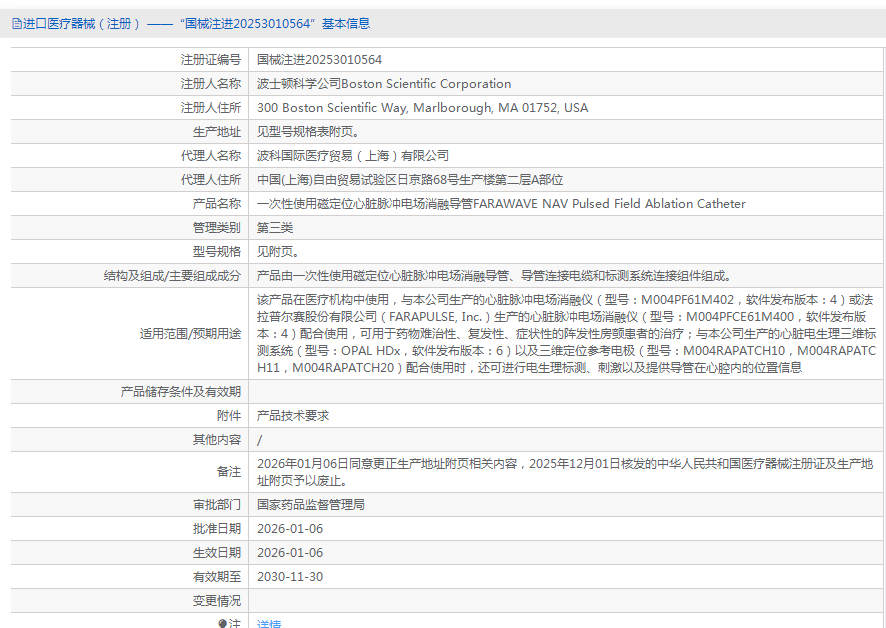Screen dimensions: 886x628
Task: Click the 代理人名称 label
Action: pos(211,156)
